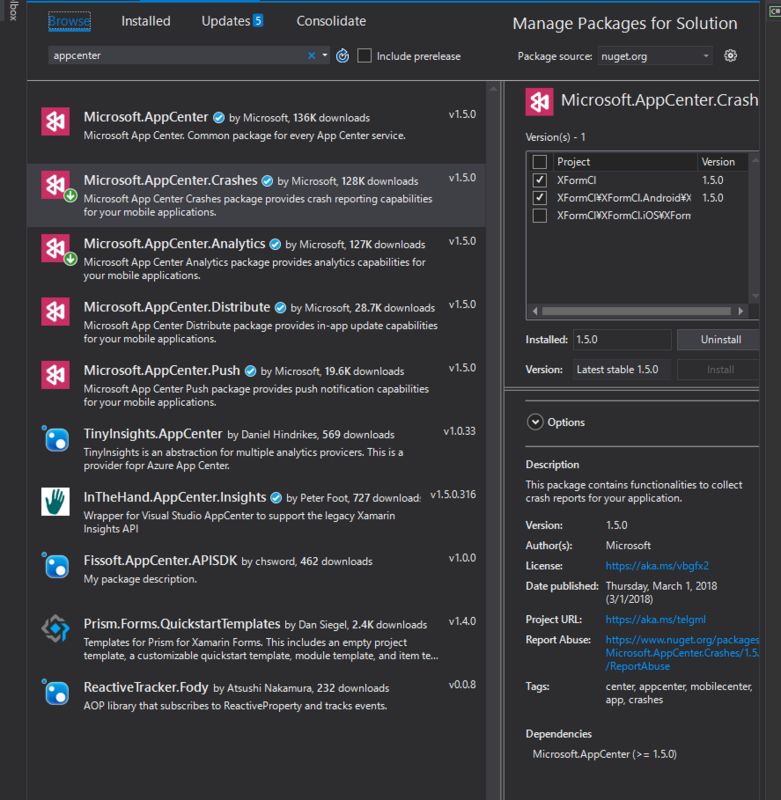Enable Include prerelease checkbox
This screenshot has height=800, width=781.
coord(364,56)
